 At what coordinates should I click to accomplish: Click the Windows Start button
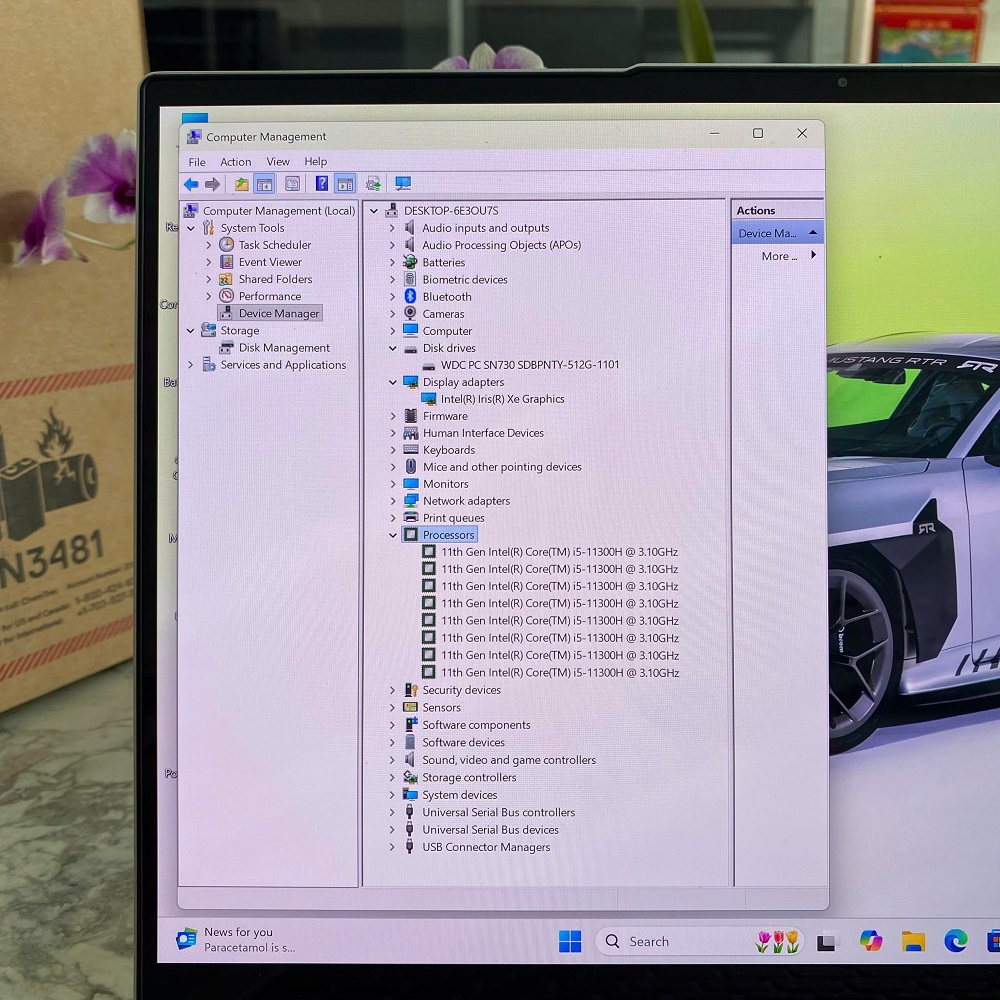570,941
